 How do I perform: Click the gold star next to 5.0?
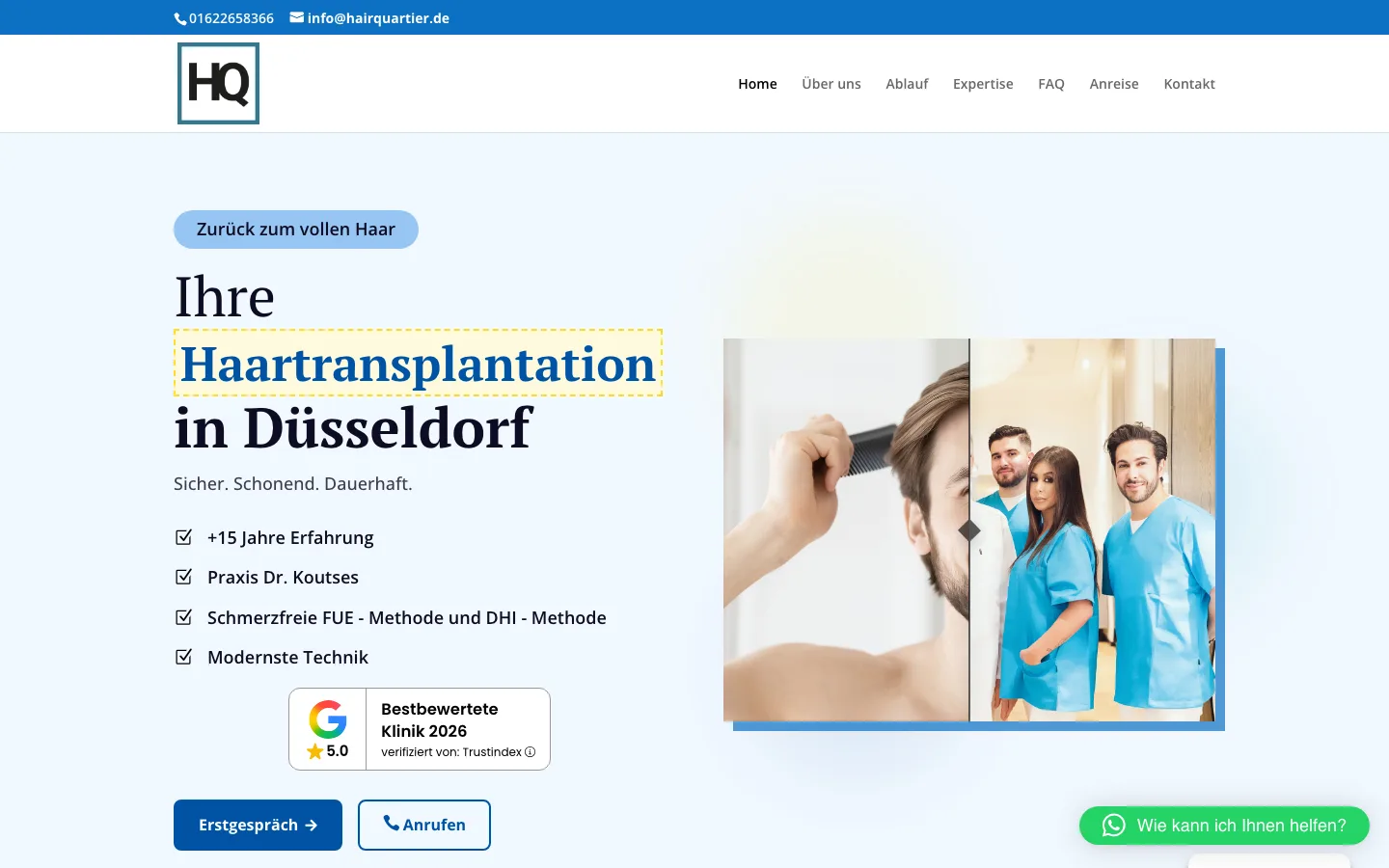315,751
